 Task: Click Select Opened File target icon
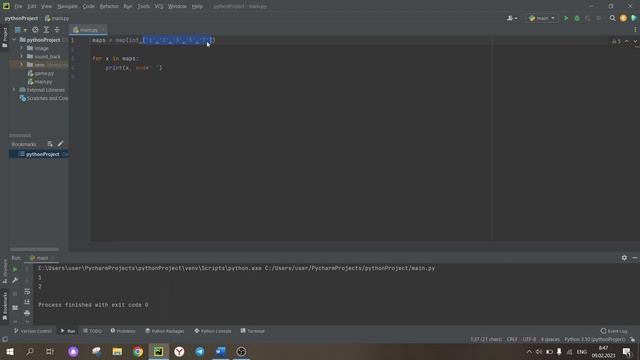(36, 30)
